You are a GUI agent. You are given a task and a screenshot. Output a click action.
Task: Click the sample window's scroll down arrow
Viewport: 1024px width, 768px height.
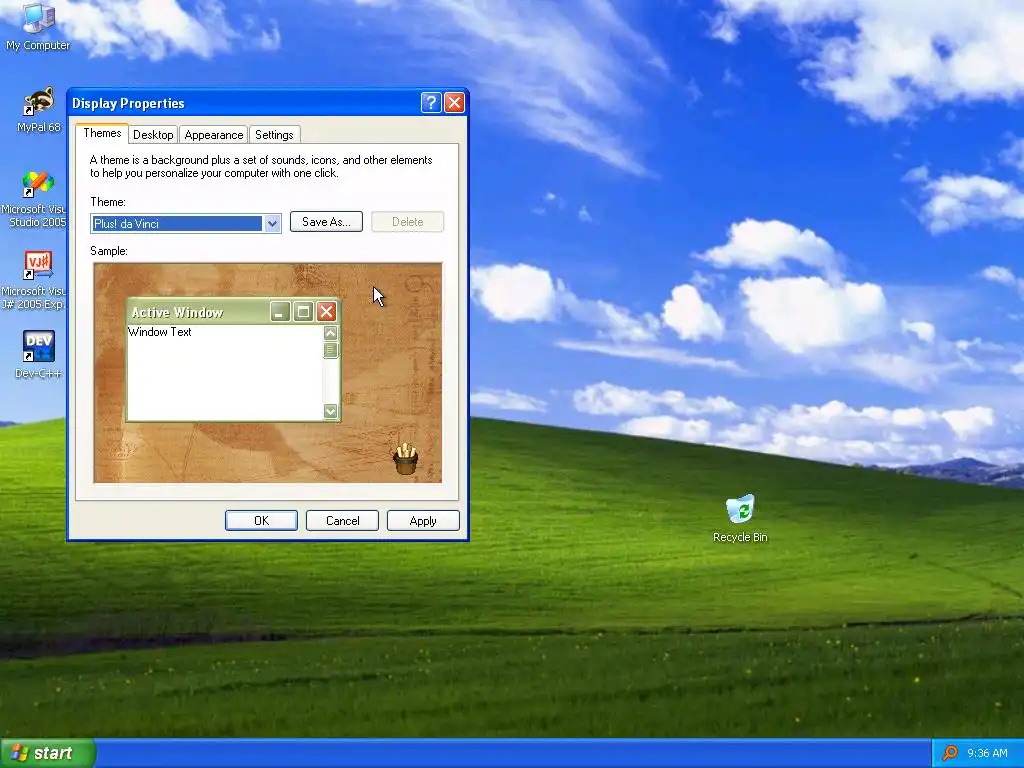point(330,411)
